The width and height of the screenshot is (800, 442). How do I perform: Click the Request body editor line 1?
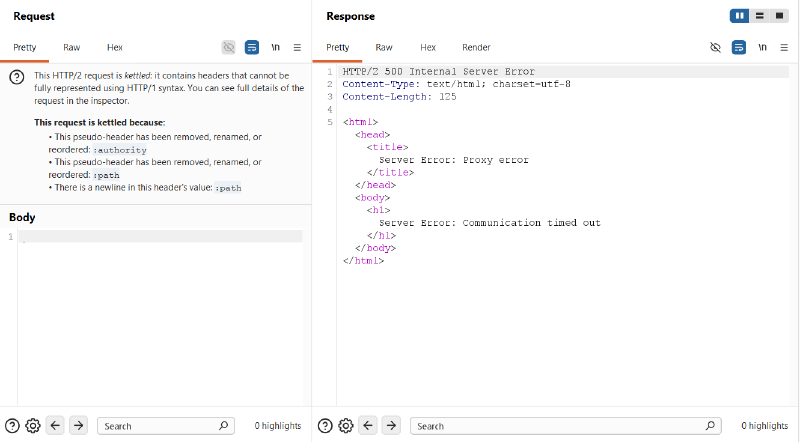[160, 236]
